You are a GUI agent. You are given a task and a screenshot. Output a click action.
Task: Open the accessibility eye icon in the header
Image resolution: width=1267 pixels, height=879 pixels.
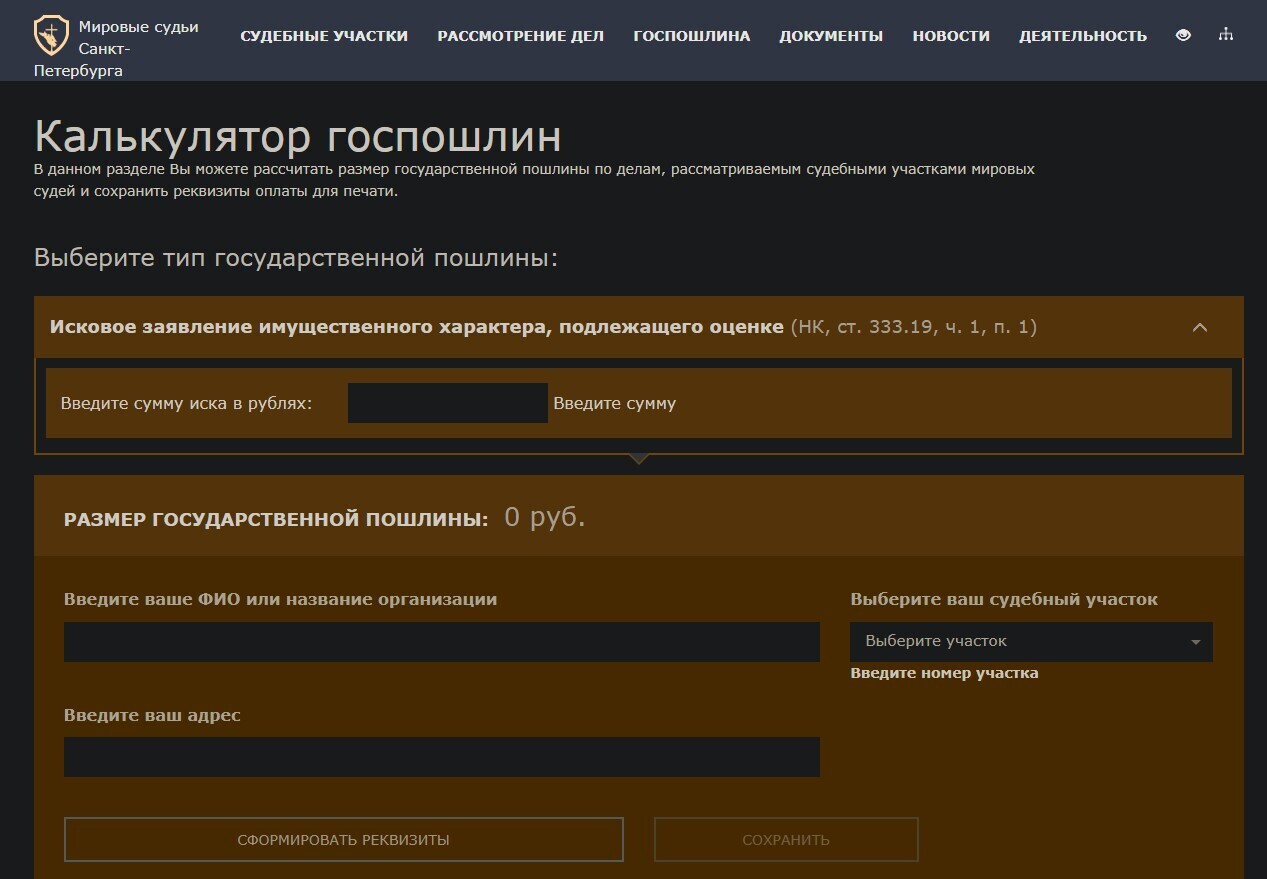(1183, 35)
